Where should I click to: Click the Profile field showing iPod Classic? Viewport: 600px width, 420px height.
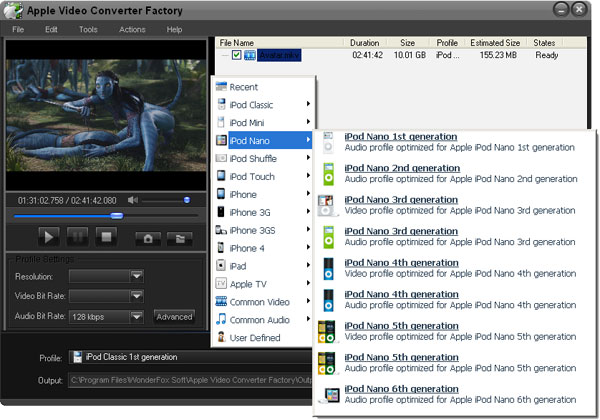click(191, 357)
